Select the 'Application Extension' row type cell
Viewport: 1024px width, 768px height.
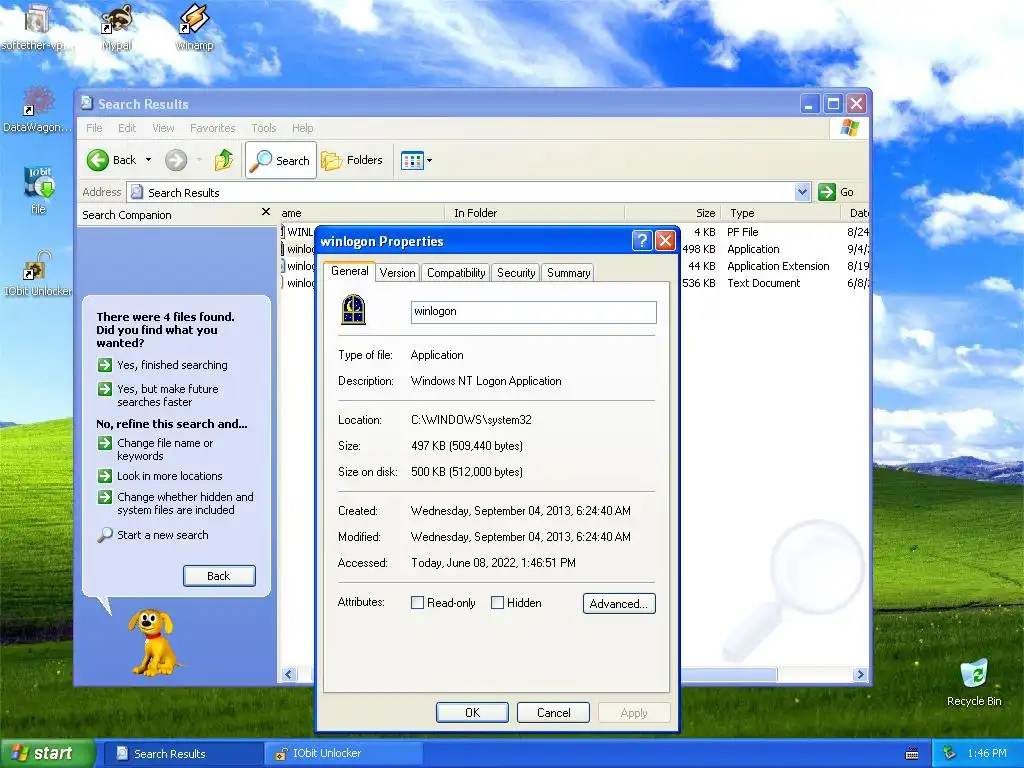point(778,266)
